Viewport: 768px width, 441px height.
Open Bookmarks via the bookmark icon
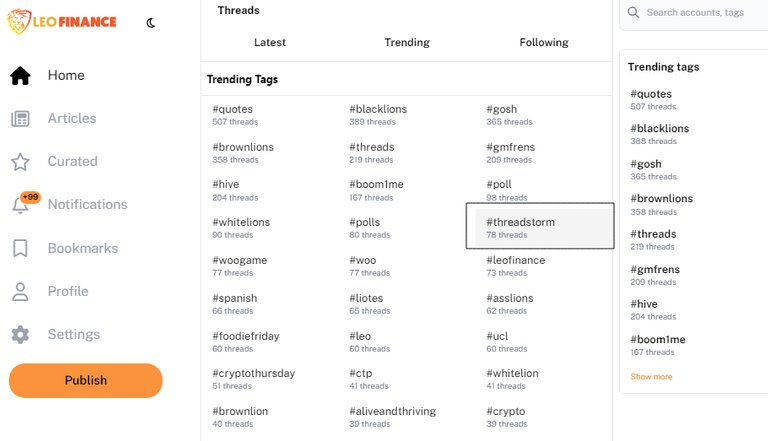[20, 248]
